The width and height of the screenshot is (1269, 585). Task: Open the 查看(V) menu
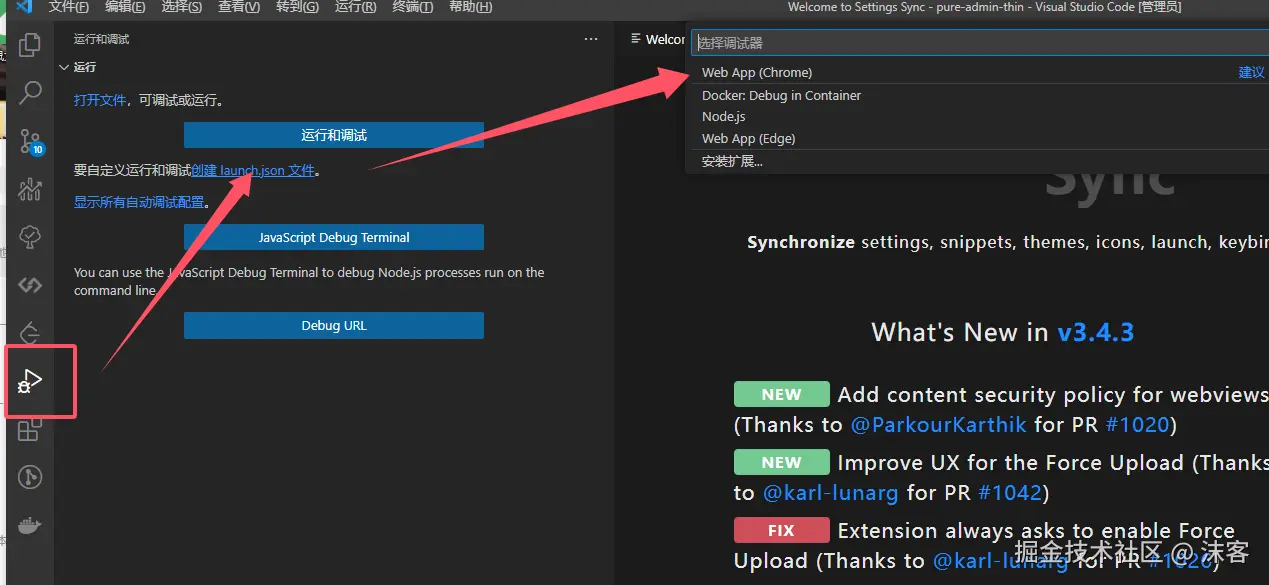click(239, 7)
